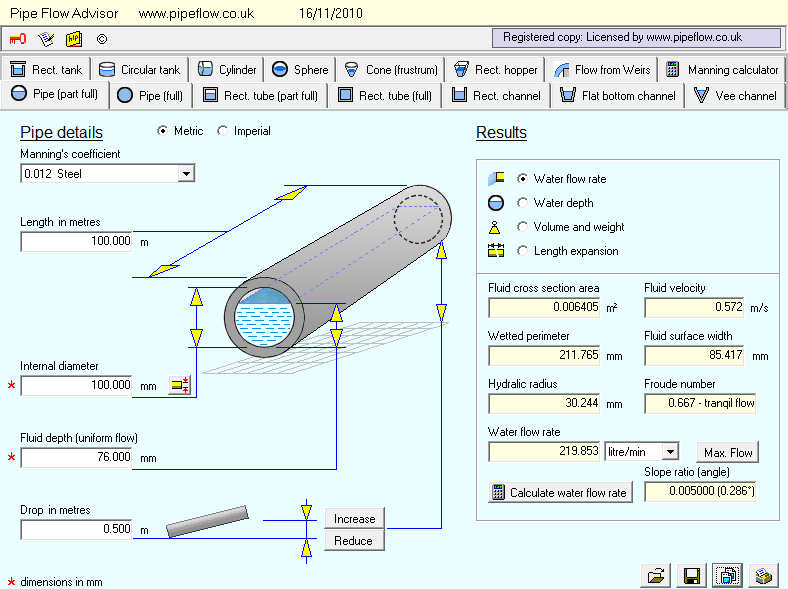This screenshot has width=788, height=589.
Task: Select the Water depth result option
Action: pyautogui.click(x=522, y=203)
